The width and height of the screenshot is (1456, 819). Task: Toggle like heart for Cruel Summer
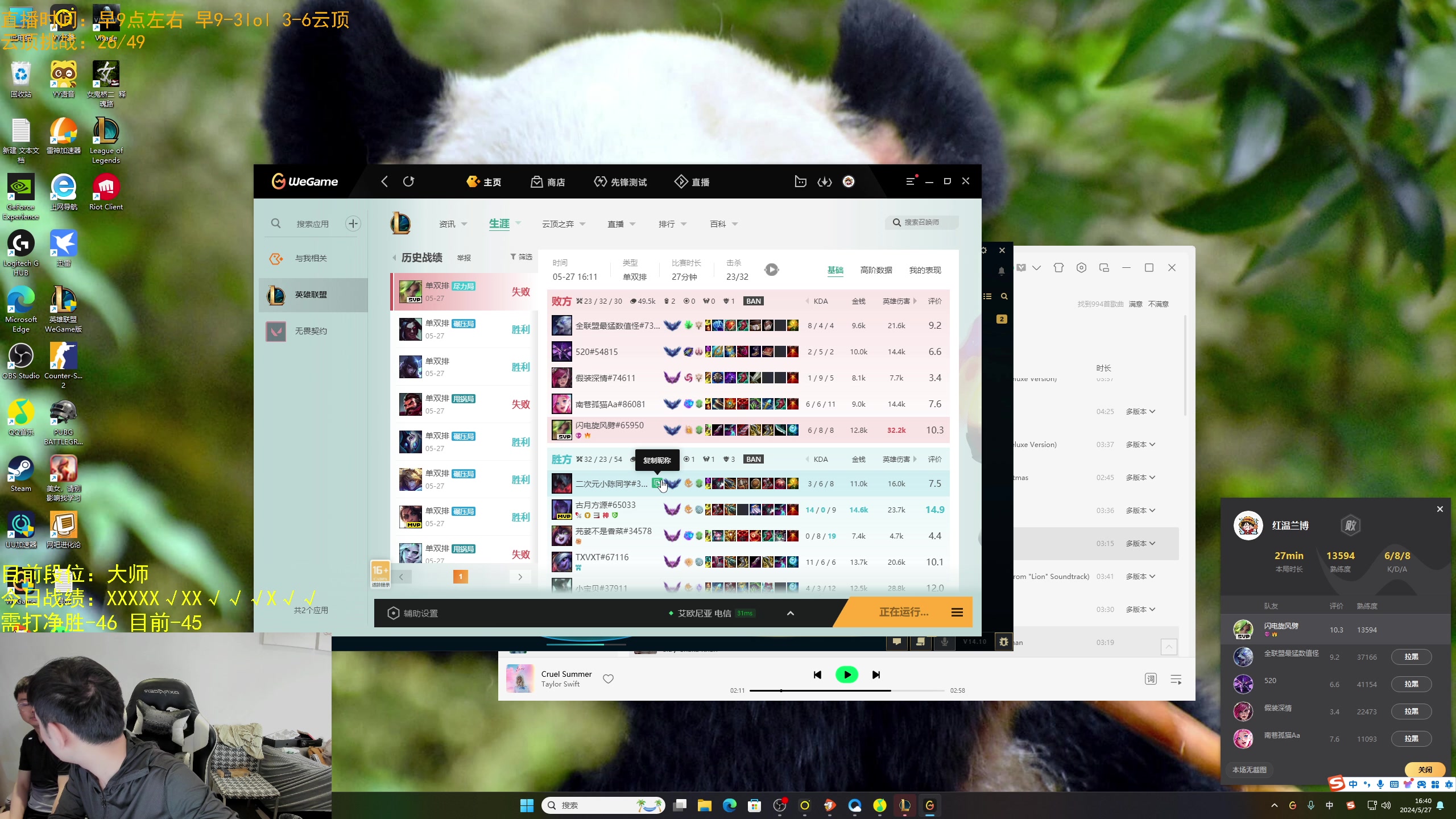(608, 679)
